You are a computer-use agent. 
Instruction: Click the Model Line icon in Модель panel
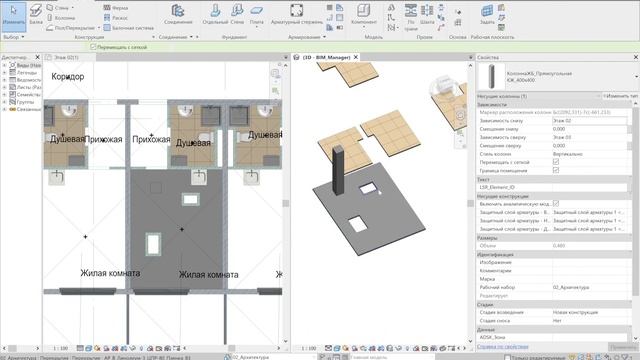pos(391,18)
